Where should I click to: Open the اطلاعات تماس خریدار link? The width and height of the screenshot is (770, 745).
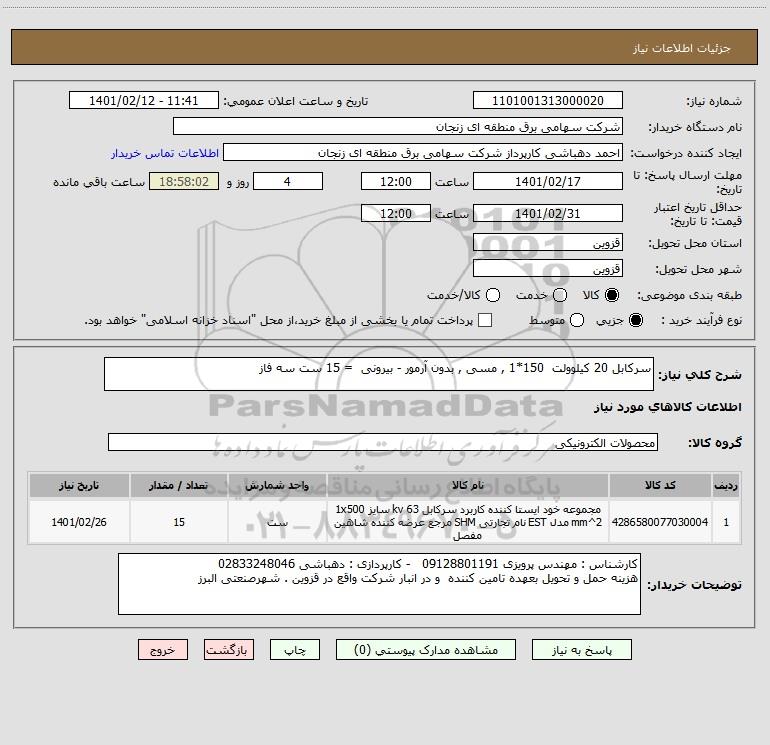tap(165, 153)
